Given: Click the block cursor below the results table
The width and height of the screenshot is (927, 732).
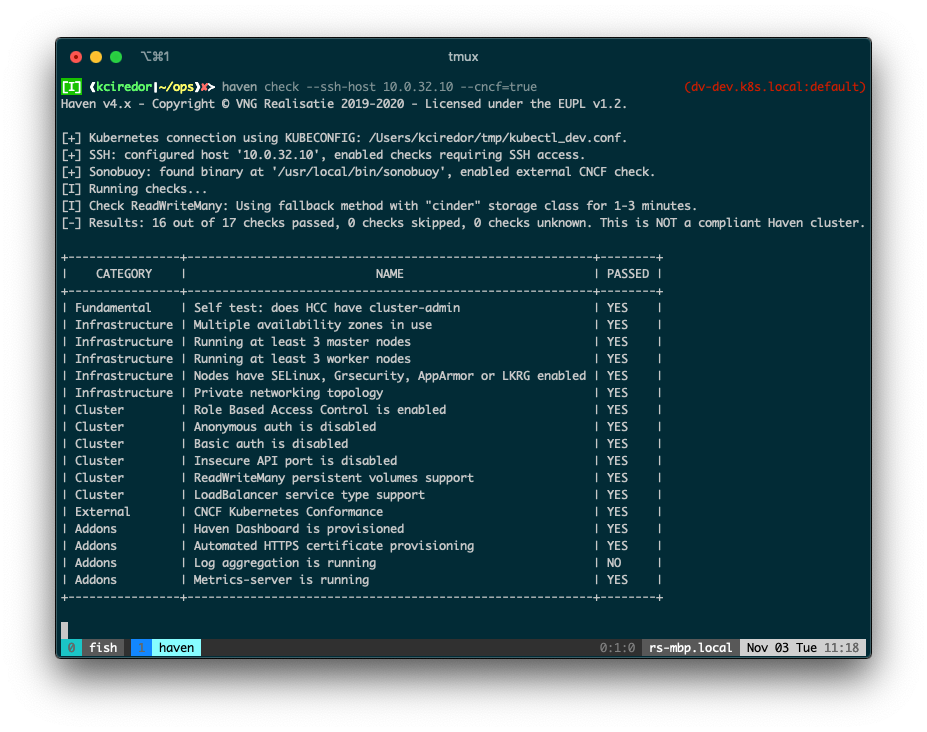Looking at the screenshot, I should [66, 631].
